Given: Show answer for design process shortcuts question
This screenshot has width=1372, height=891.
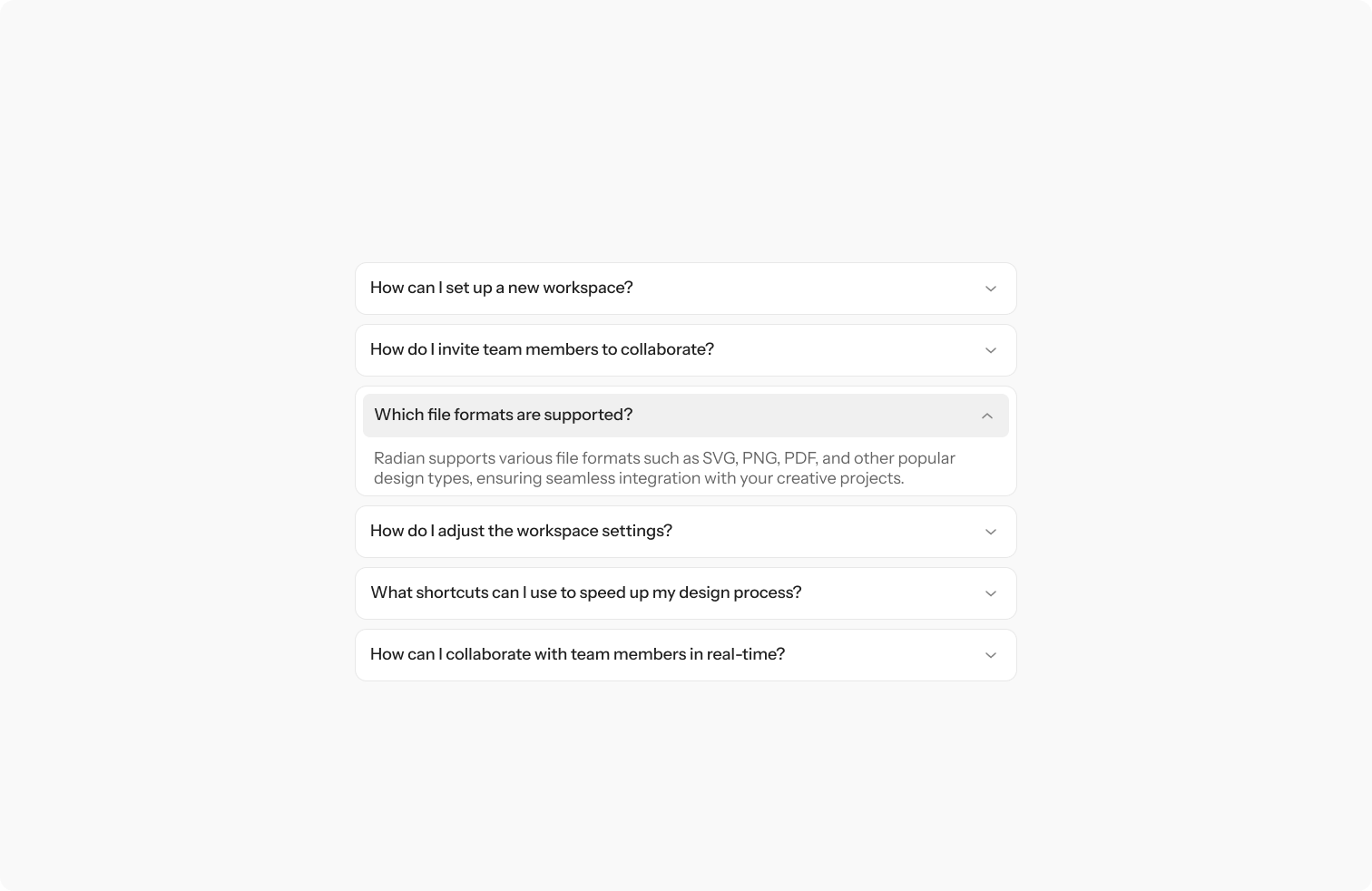Looking at the screenshot, I should 586,592.
